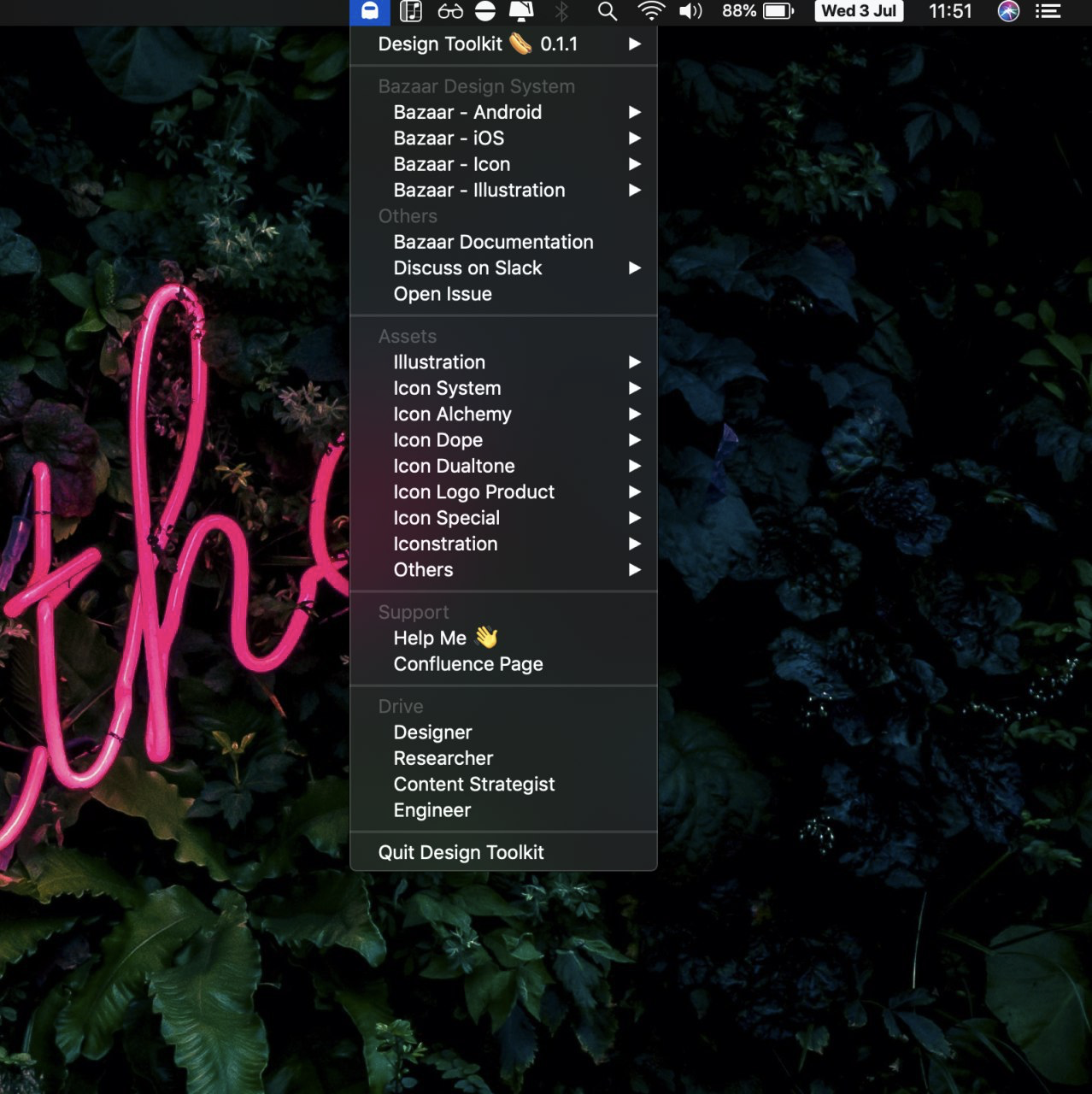
Task: Expand Bazaar - Android submenu arrow
Action: tap(635, 112)
